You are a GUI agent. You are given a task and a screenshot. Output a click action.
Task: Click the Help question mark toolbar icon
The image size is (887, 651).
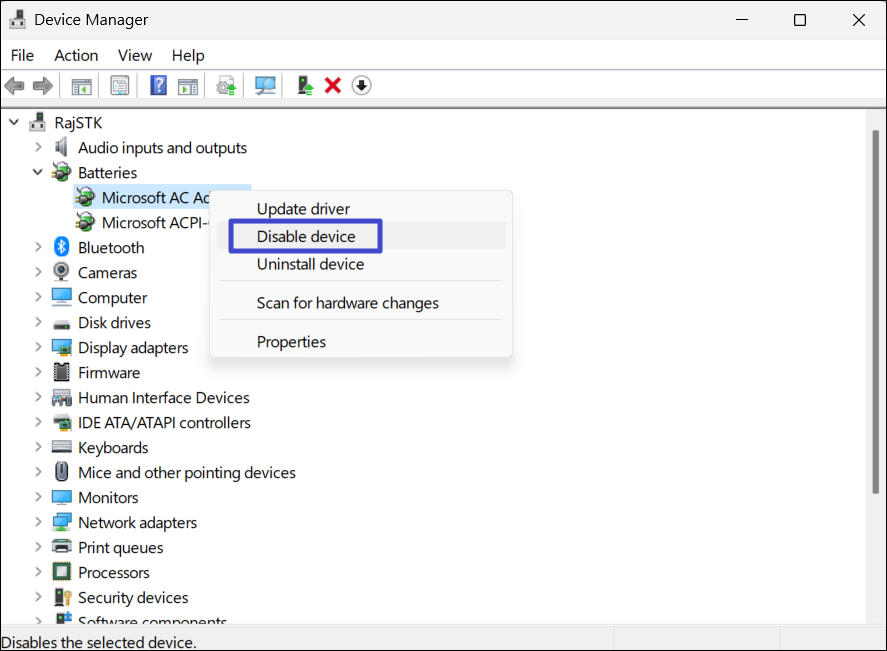[158, 86]
